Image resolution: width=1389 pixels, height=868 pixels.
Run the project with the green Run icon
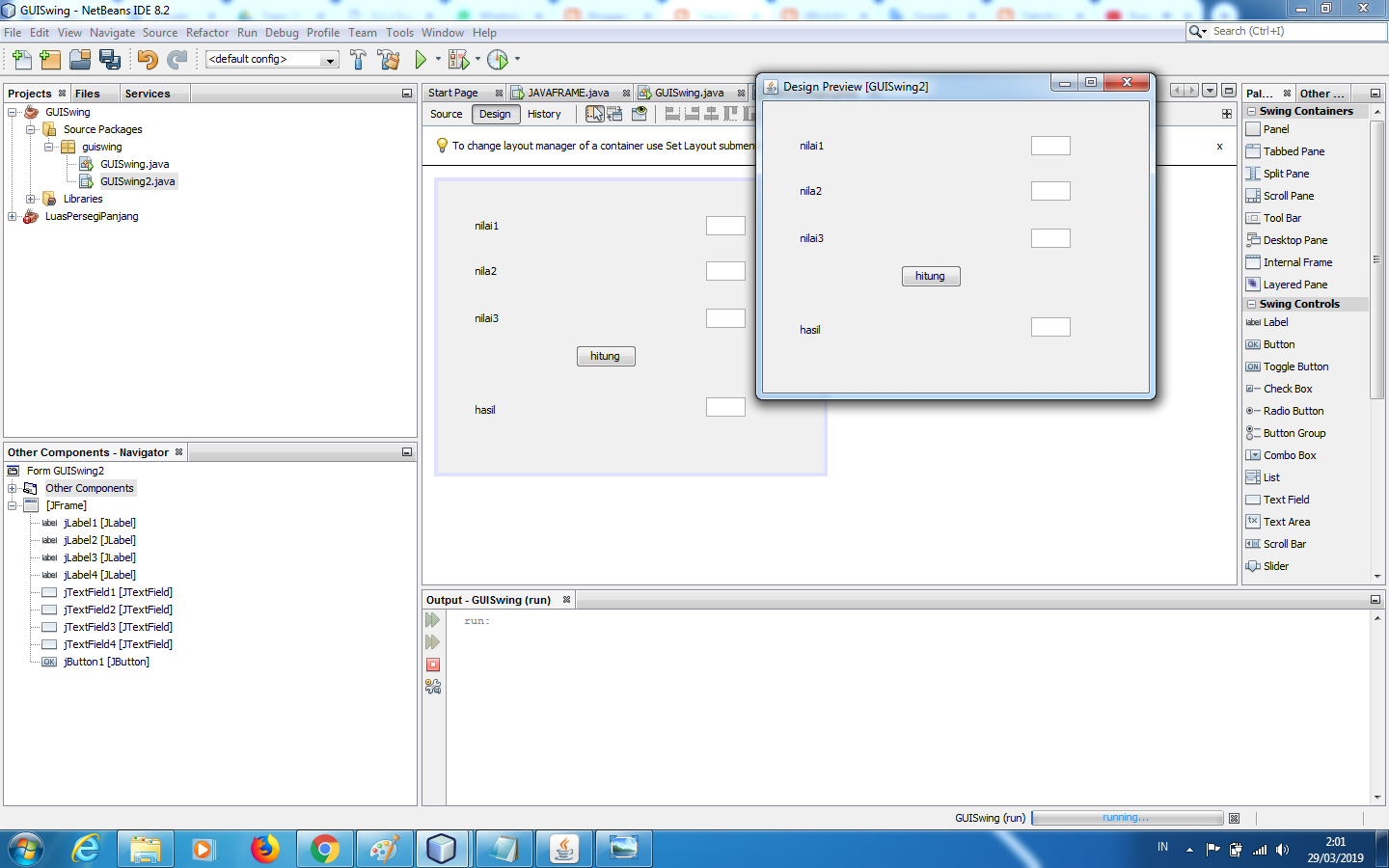click(422, 59)
